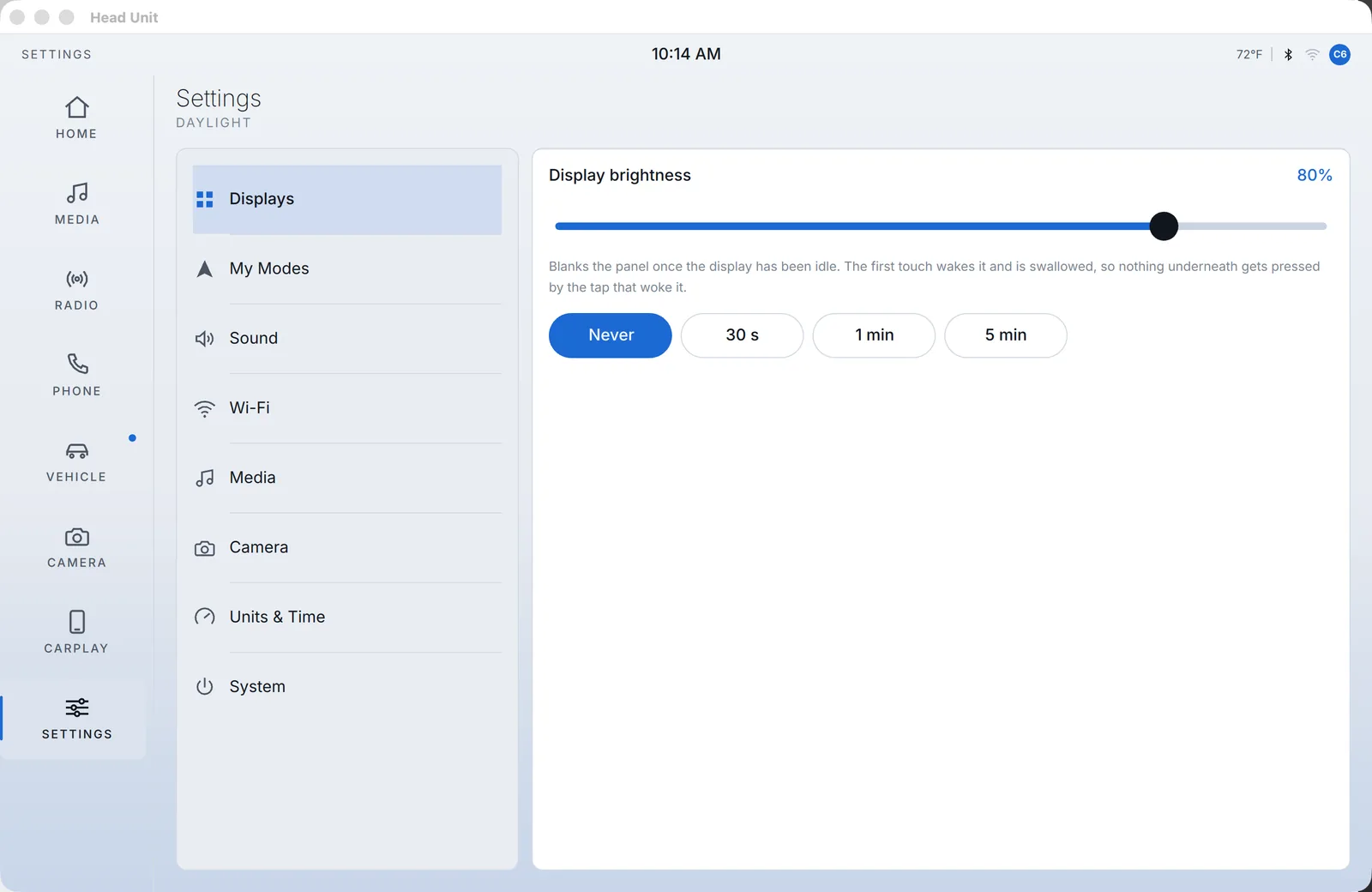Click the 80% brightness value

(1314, 175)
